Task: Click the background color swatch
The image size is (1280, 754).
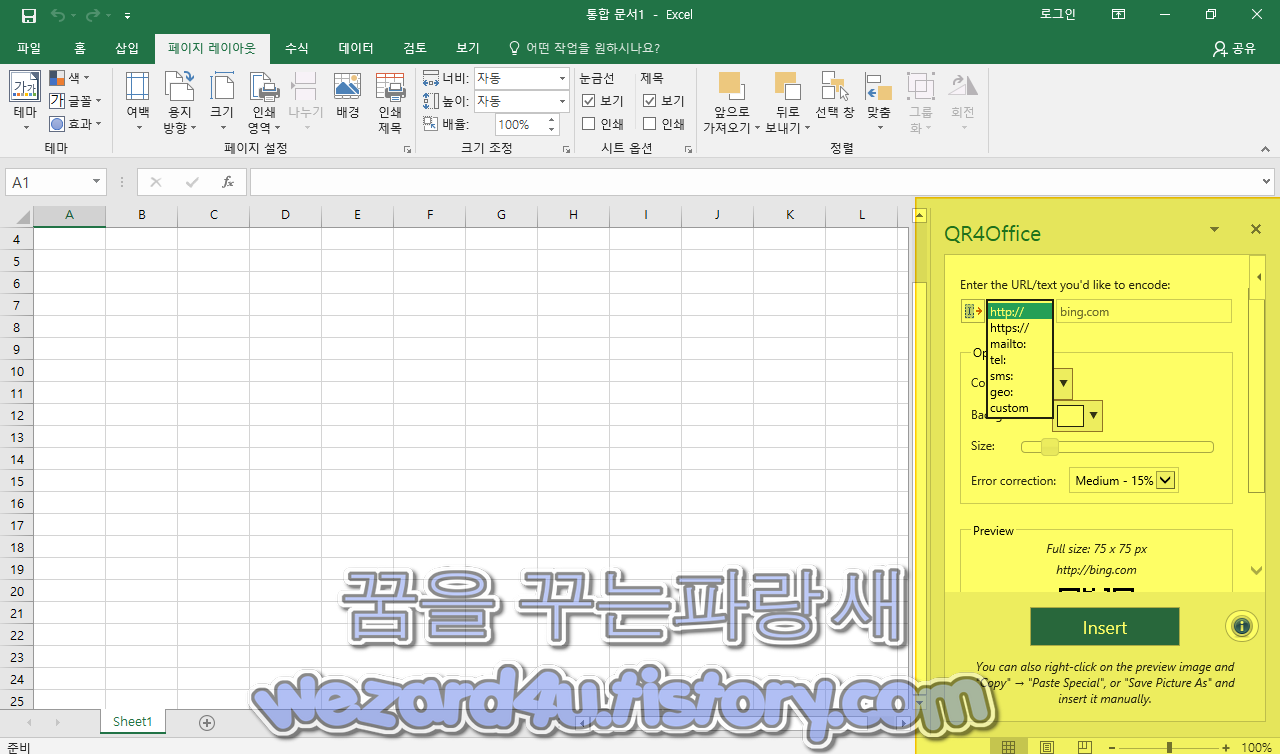Action: click(x=1070, y=416)
